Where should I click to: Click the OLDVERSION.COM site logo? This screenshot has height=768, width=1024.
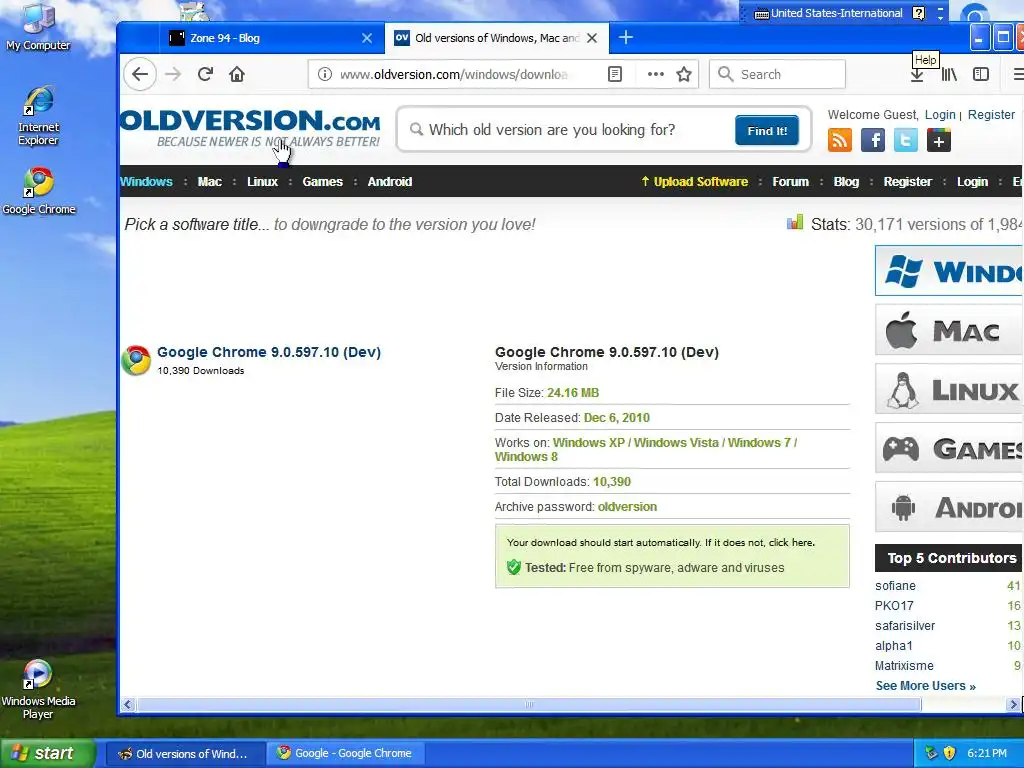pyautogui.click(x=250, y=128)
